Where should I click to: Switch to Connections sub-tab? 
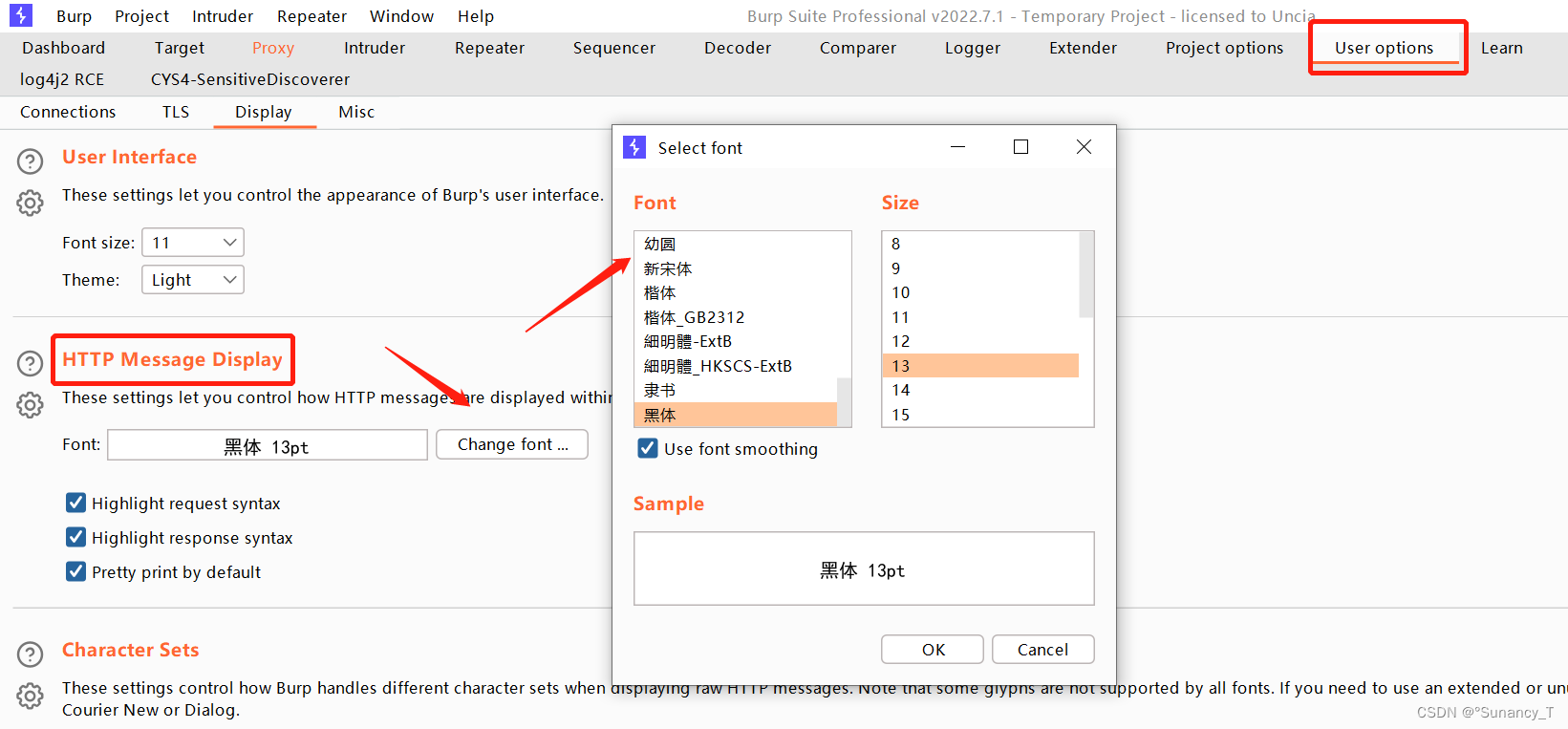(x=68, y=112)
